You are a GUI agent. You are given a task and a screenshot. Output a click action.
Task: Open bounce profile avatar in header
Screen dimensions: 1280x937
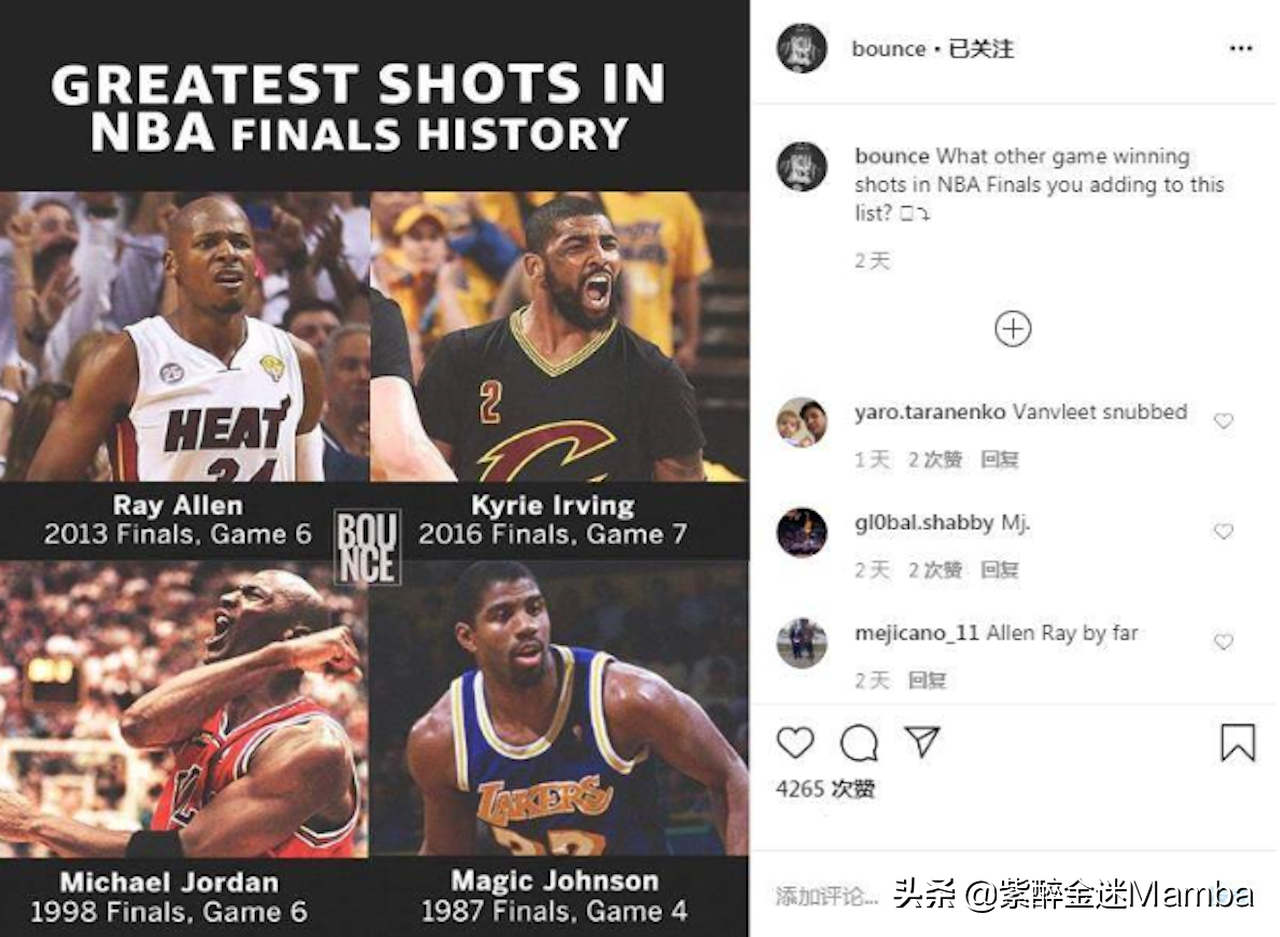click(802, 48)
